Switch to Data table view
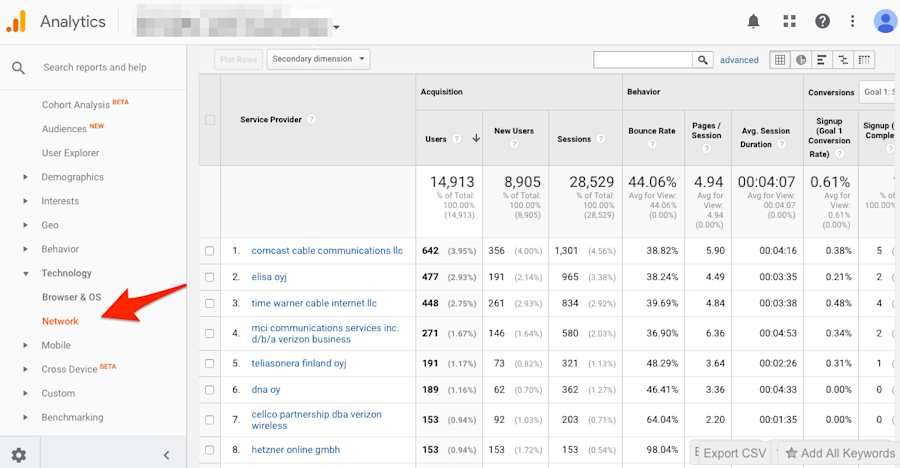This screenshot has height=468, width=900. 779,60
